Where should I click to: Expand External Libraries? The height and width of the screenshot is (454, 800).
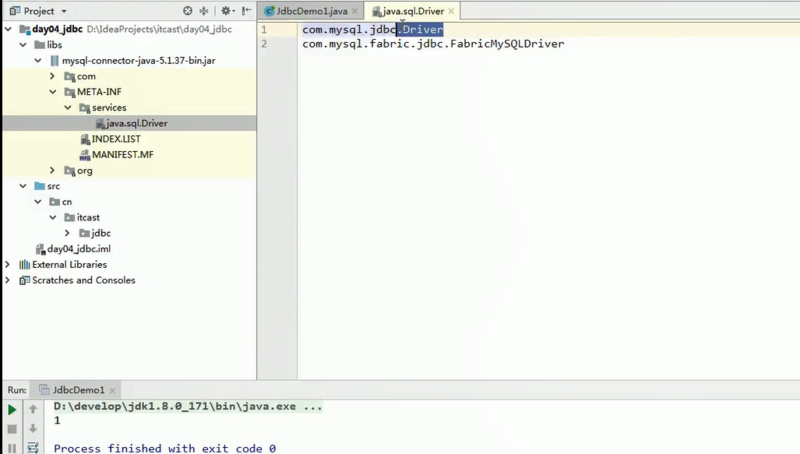click(8, 264)
